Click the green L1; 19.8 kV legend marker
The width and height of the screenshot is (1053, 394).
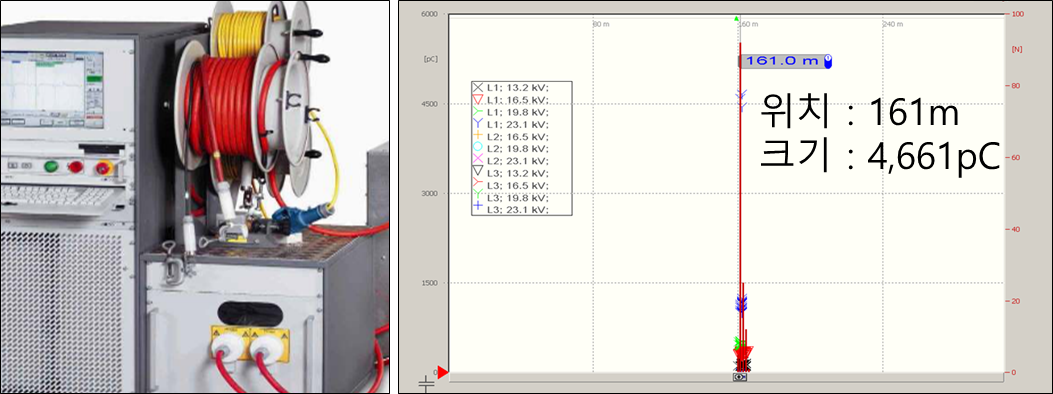point(477,111)
